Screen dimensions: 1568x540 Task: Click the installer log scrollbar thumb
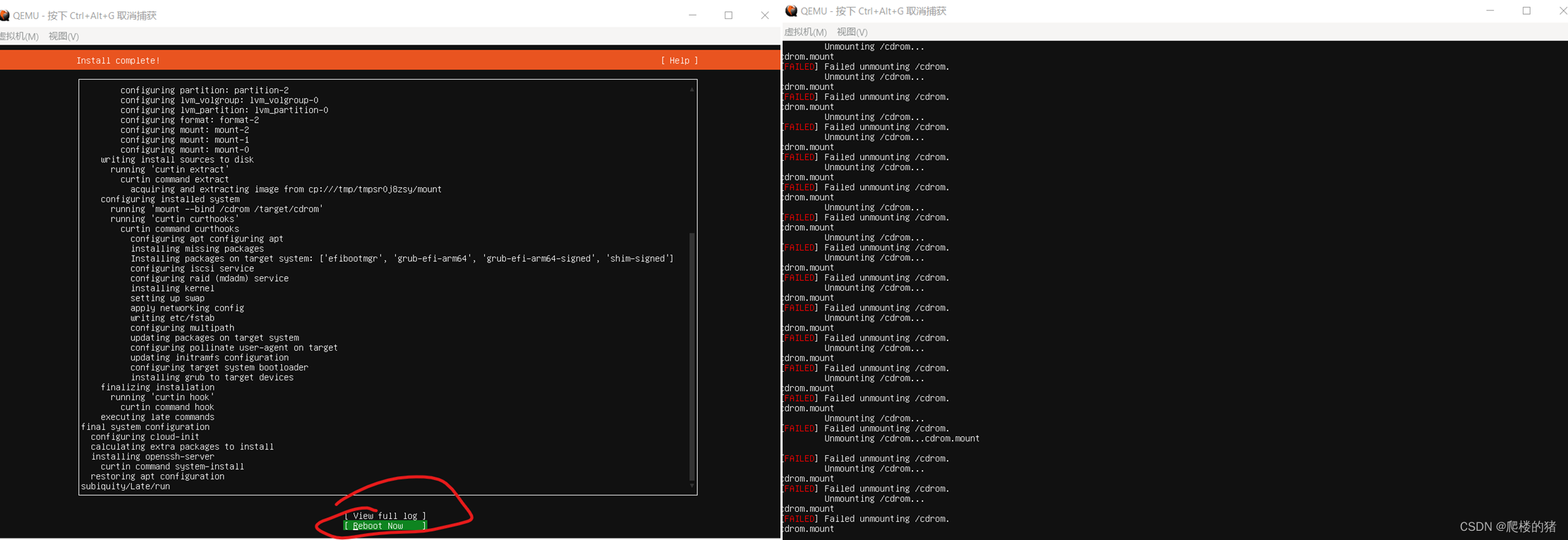click(692, 356)
